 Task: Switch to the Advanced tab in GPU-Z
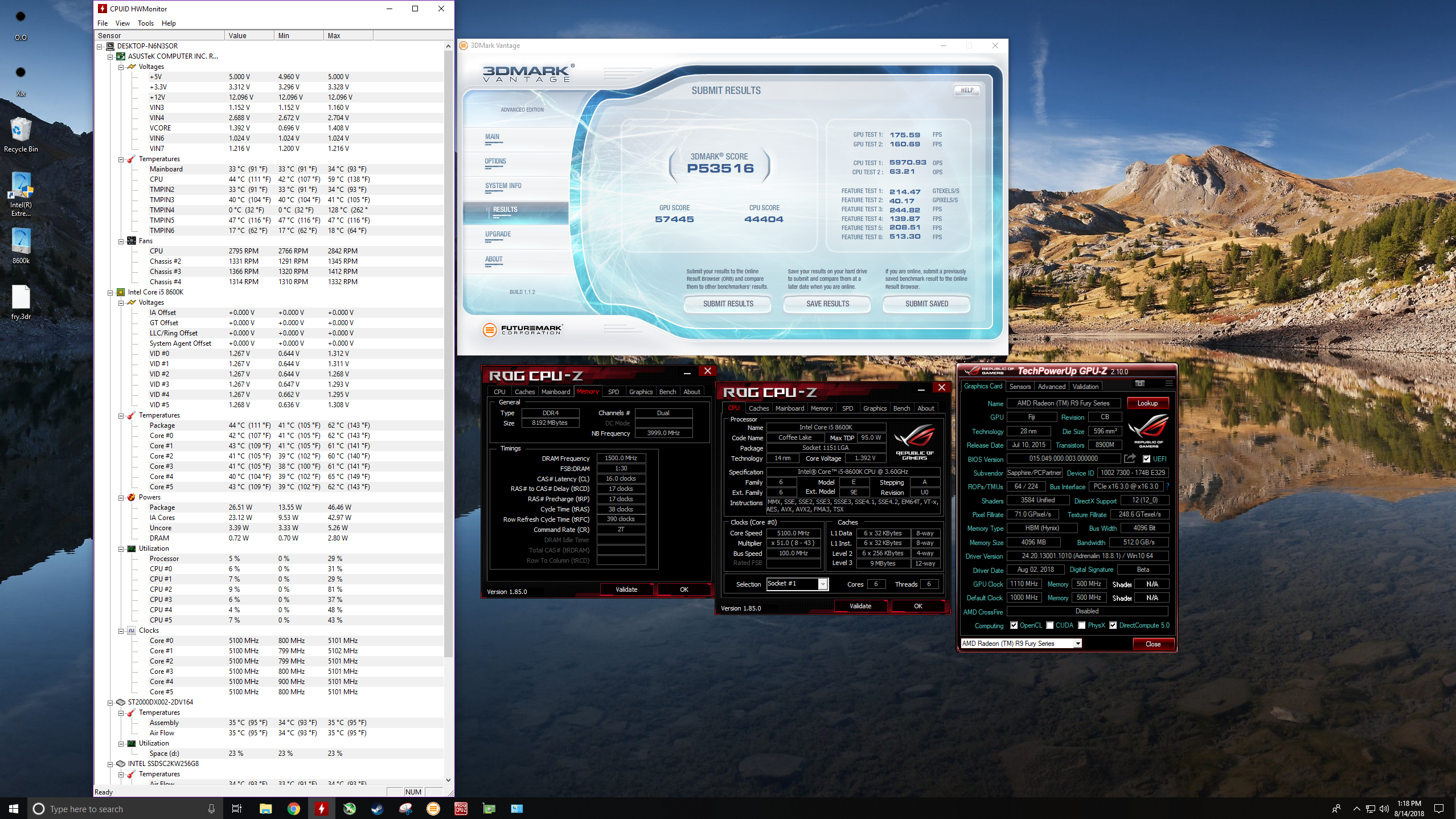coord(1051,386)
